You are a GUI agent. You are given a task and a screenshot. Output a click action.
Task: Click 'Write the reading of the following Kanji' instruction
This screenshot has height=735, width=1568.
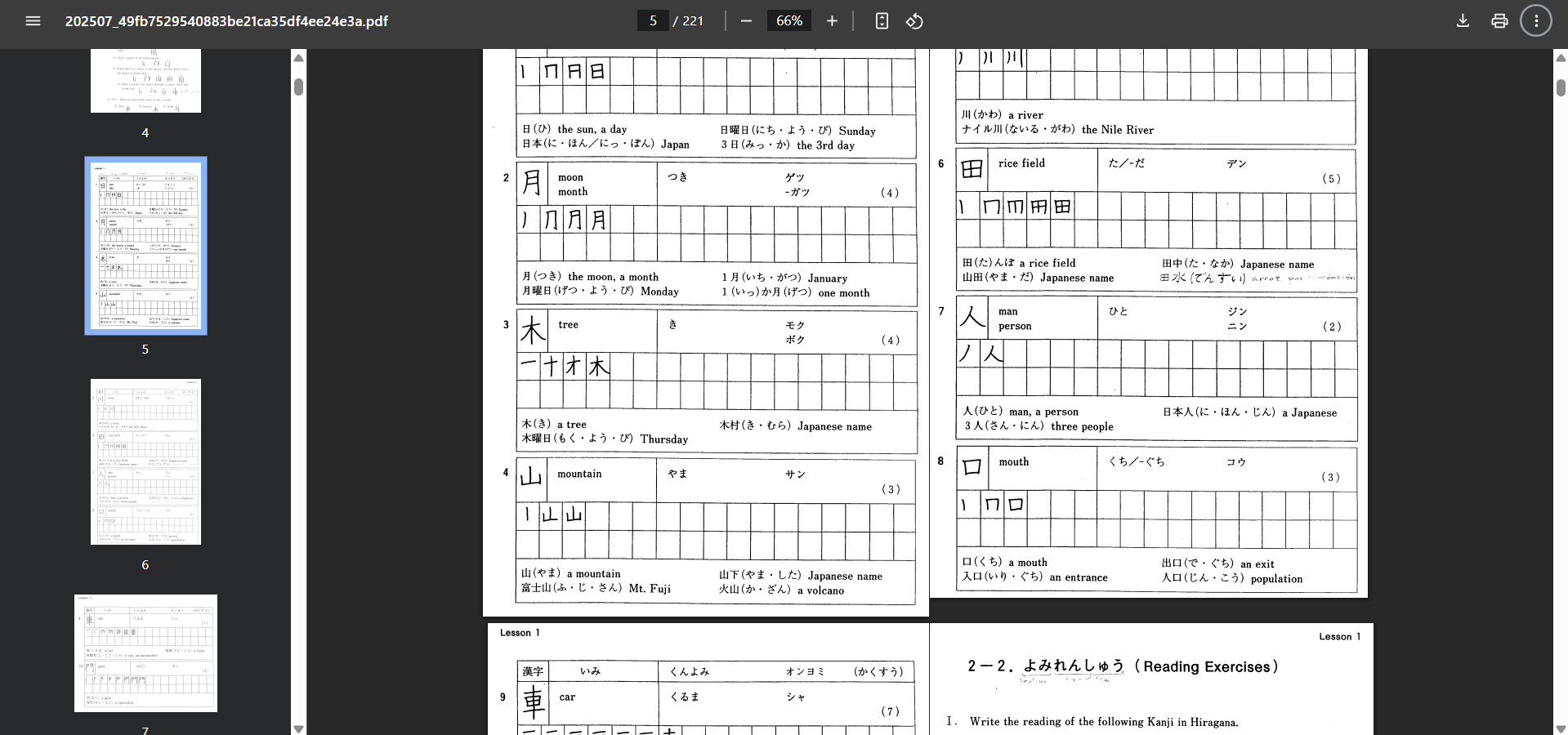[x=1103, y=722]
